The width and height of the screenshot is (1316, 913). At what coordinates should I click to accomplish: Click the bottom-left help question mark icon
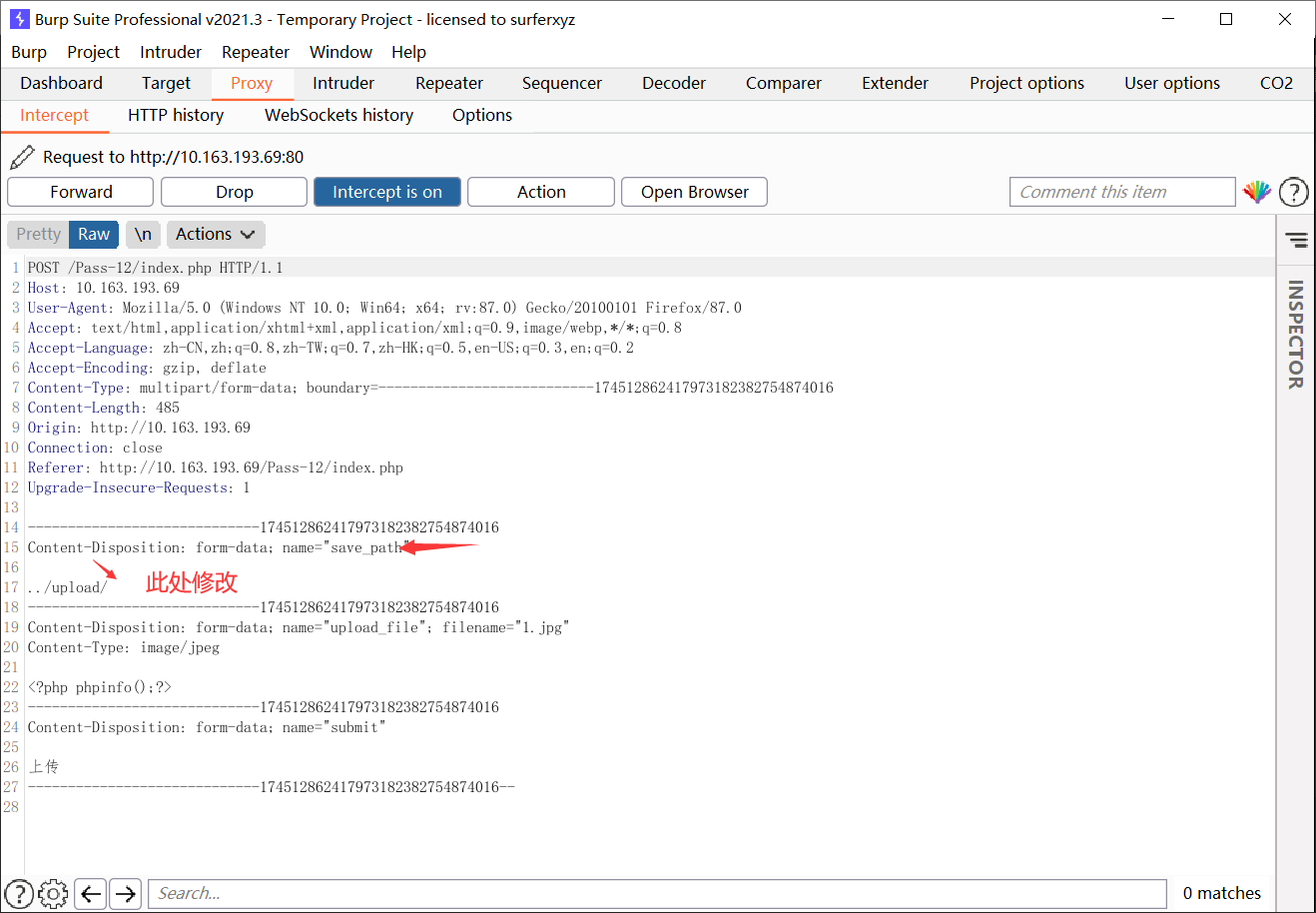[x=19, y=893]
